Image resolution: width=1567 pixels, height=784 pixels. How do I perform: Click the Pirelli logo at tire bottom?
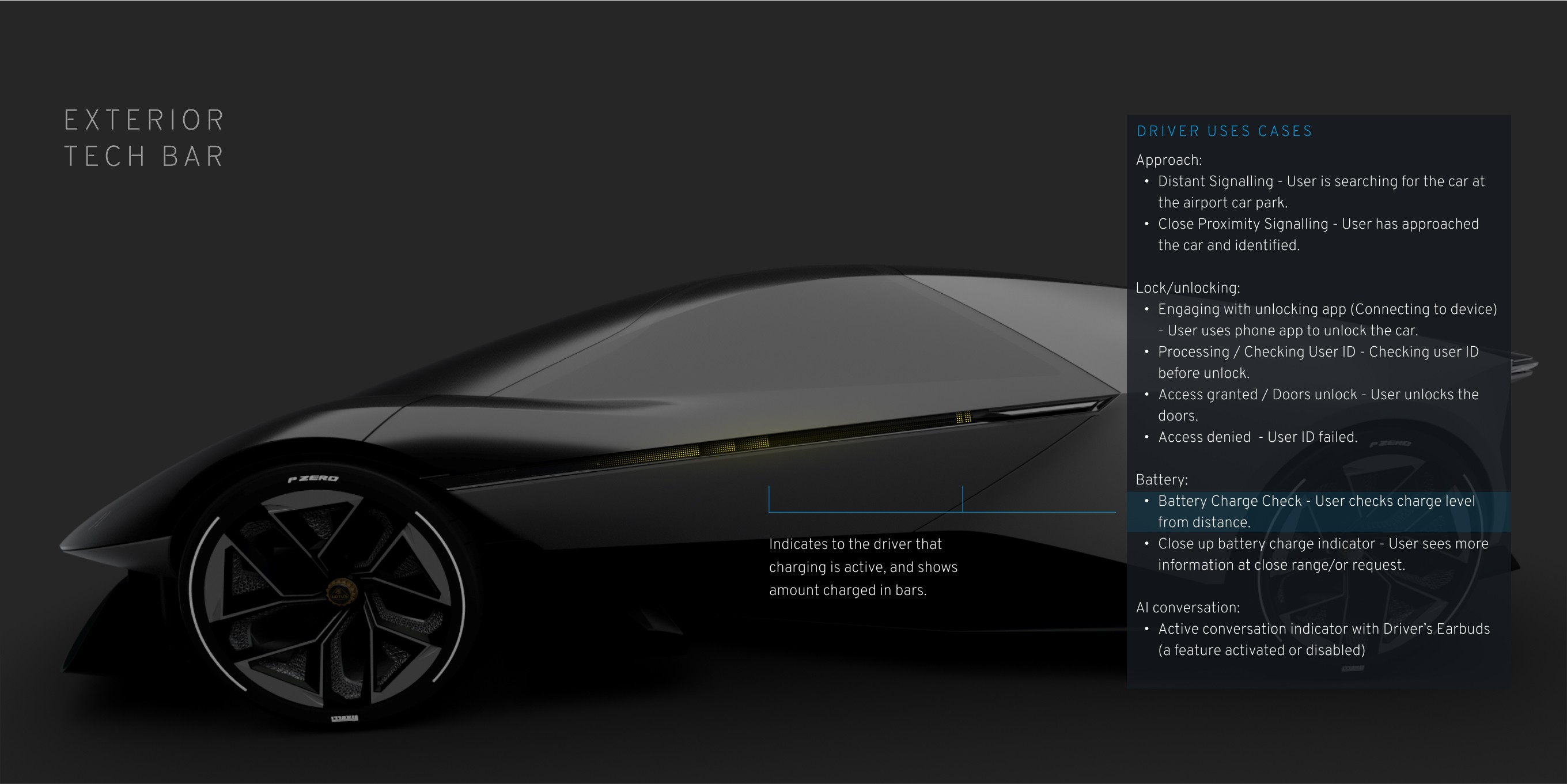point(345,718)
